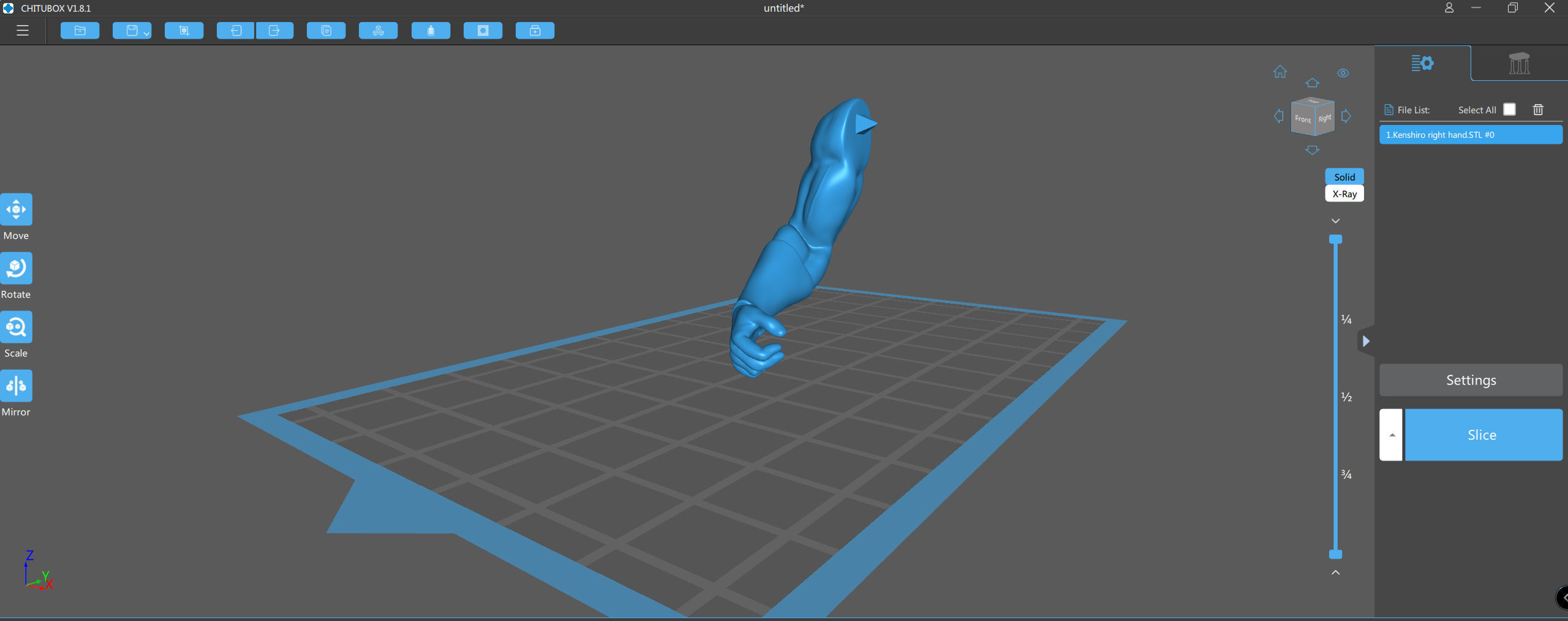
Task: Click the File List label icon
Action: [1388, 110]
